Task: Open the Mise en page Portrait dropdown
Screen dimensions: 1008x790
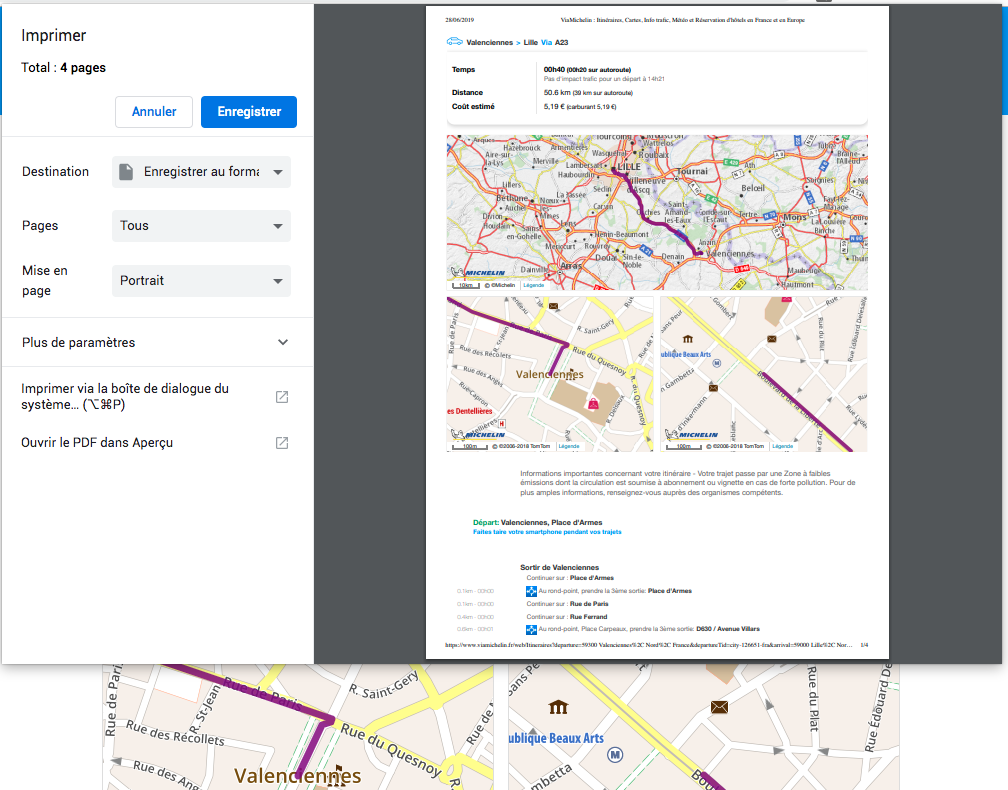Action: click(x=201, y=281)
